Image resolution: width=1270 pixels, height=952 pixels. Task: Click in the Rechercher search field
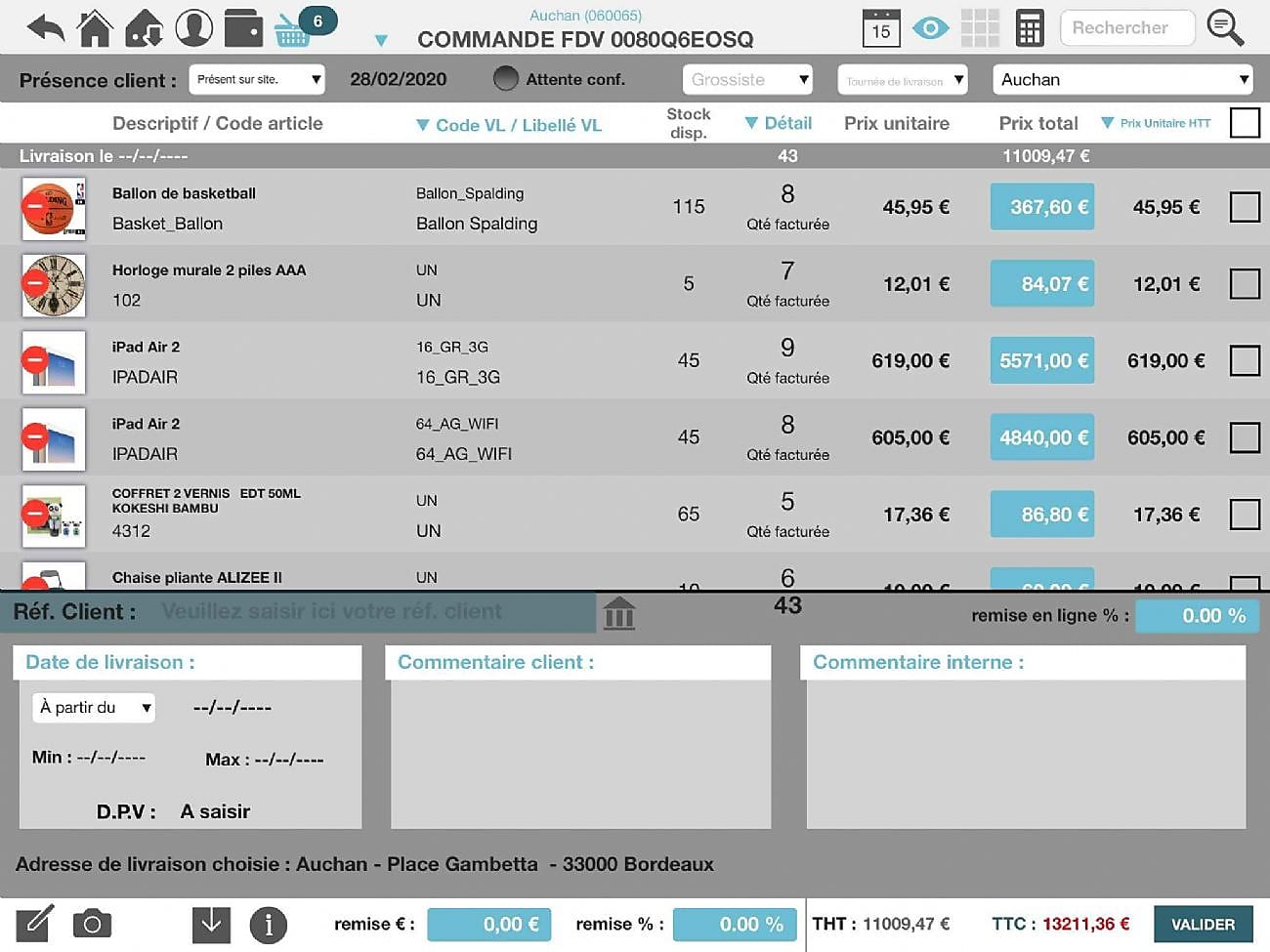click(1127, 27)
